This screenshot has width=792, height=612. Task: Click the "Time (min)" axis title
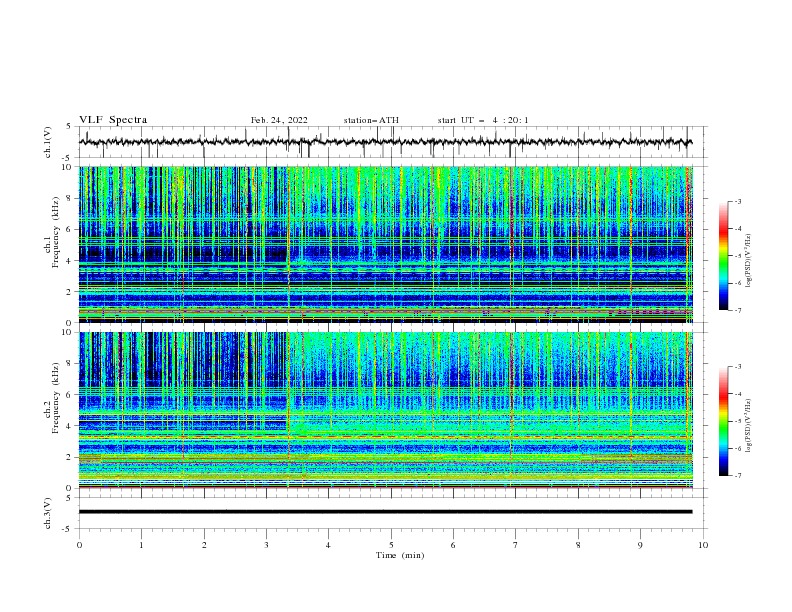pyautogui.click(x=400, y=555)
